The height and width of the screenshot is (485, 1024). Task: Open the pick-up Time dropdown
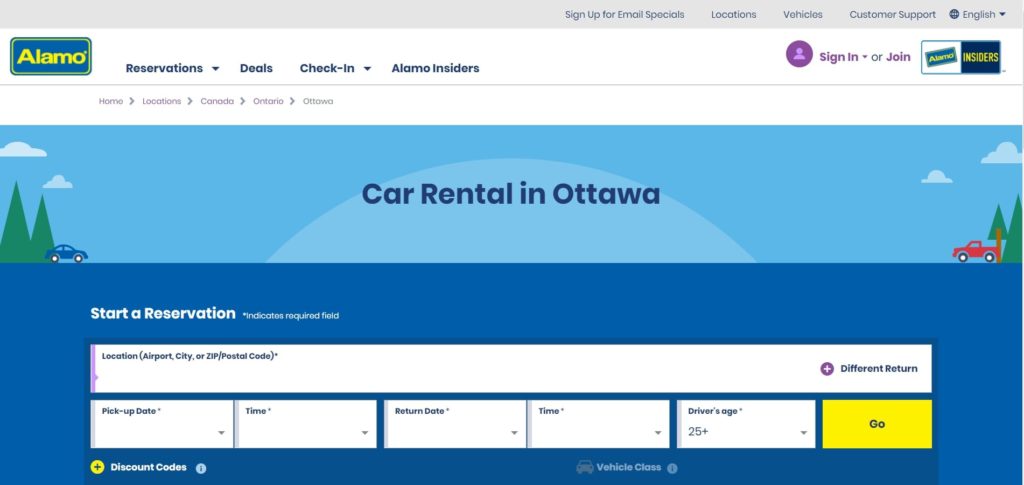[x=306, y=424]
